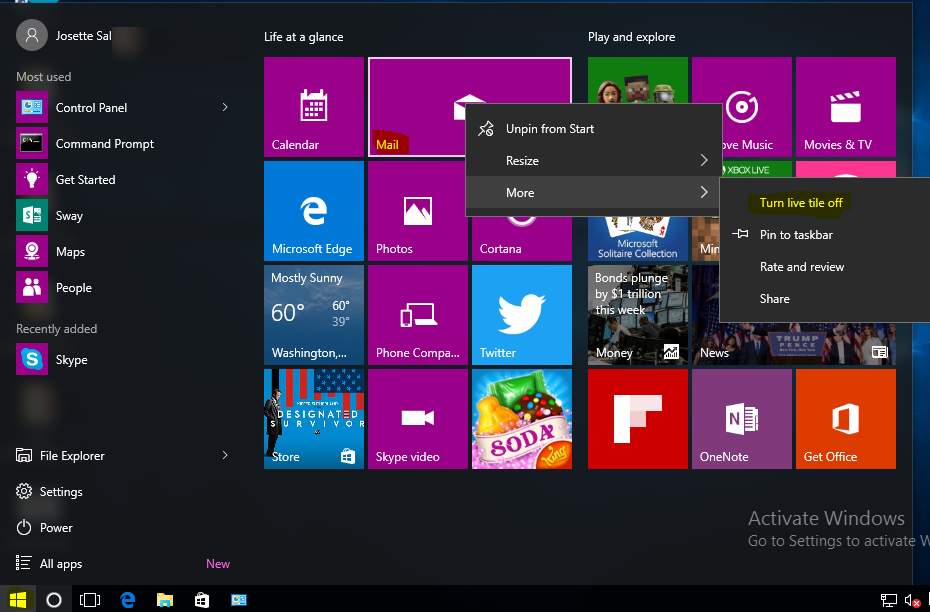Open the Microsoft Edge tile

pos(314,211)
